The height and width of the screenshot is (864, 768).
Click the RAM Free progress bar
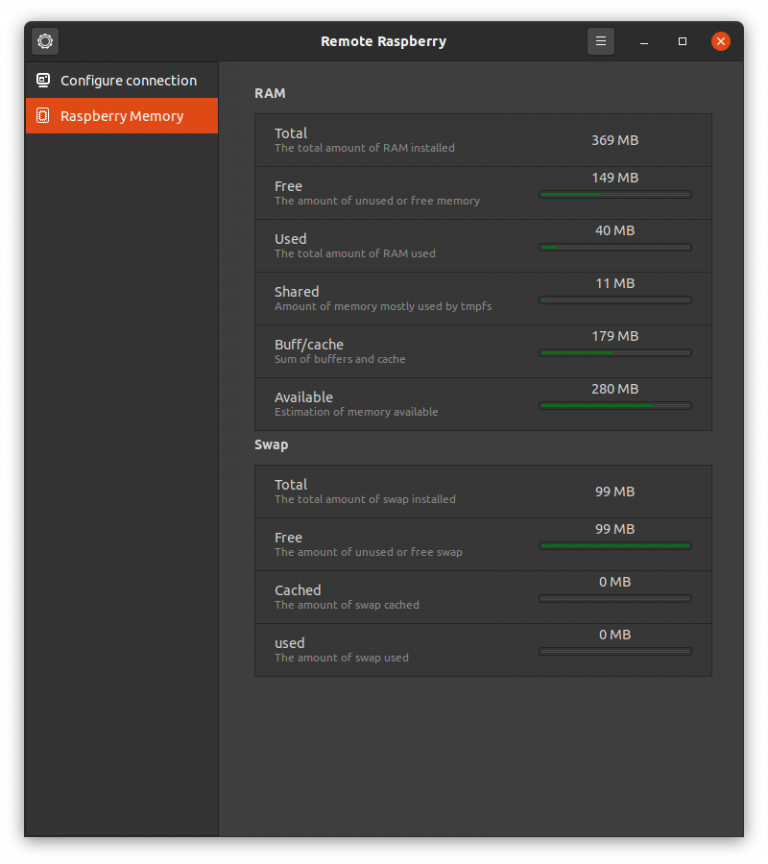(x=615, y=194)
